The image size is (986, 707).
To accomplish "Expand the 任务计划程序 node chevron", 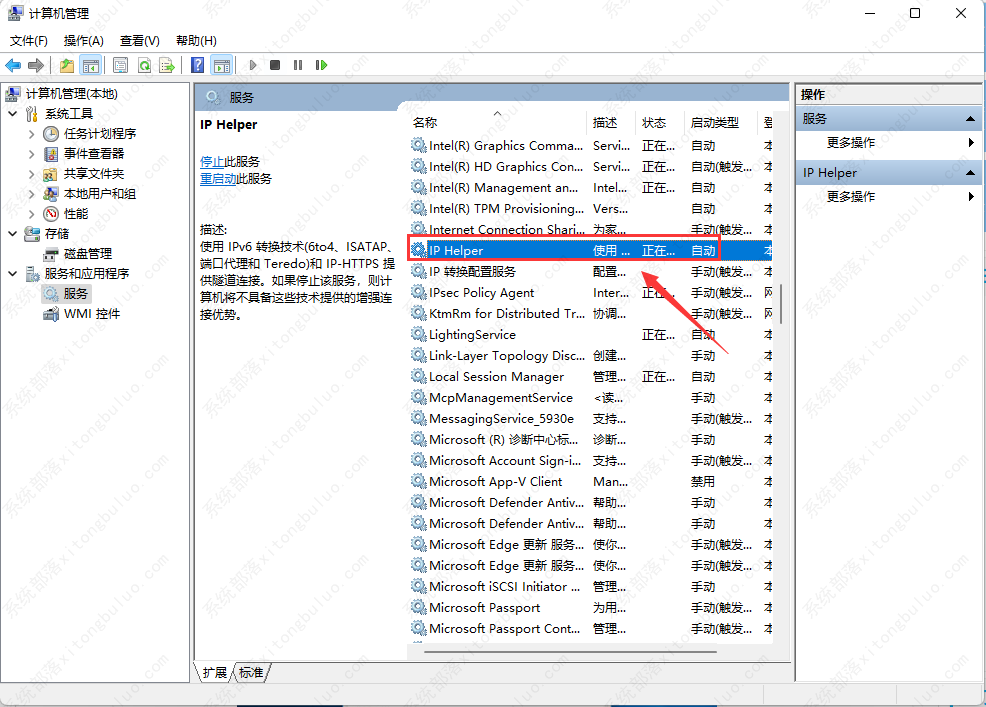I will 31,133.
